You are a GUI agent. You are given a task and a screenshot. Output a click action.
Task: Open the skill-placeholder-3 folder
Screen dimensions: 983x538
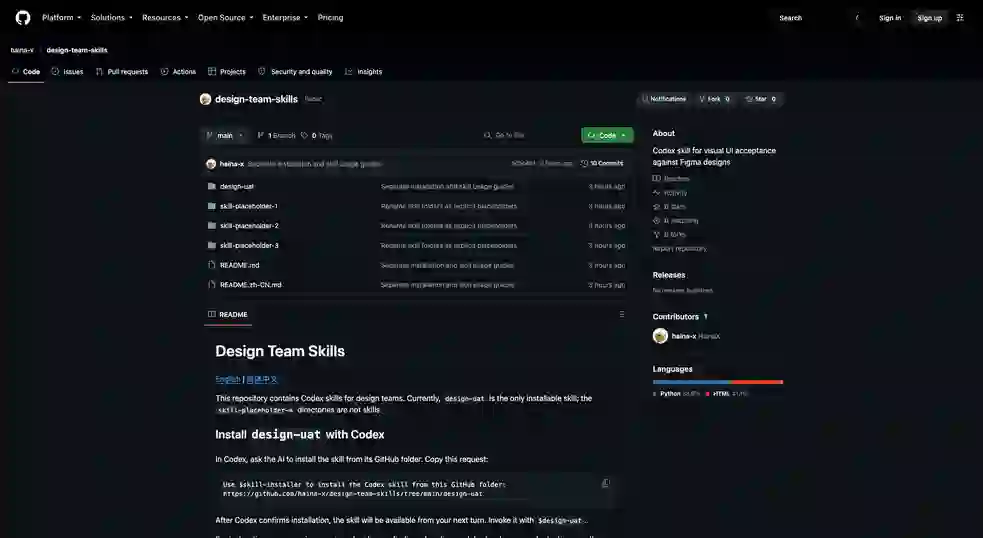250,245
